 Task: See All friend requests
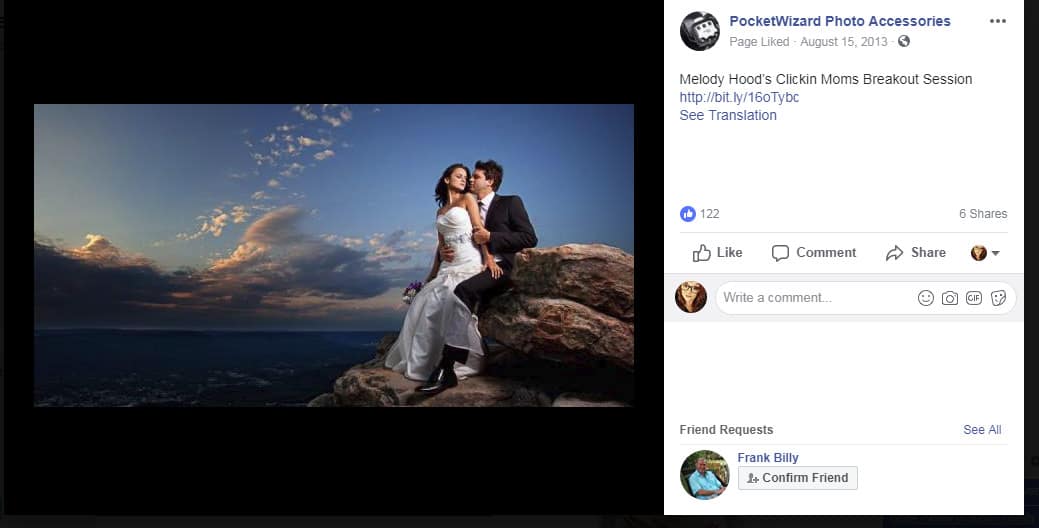click(x=982, y=430)
